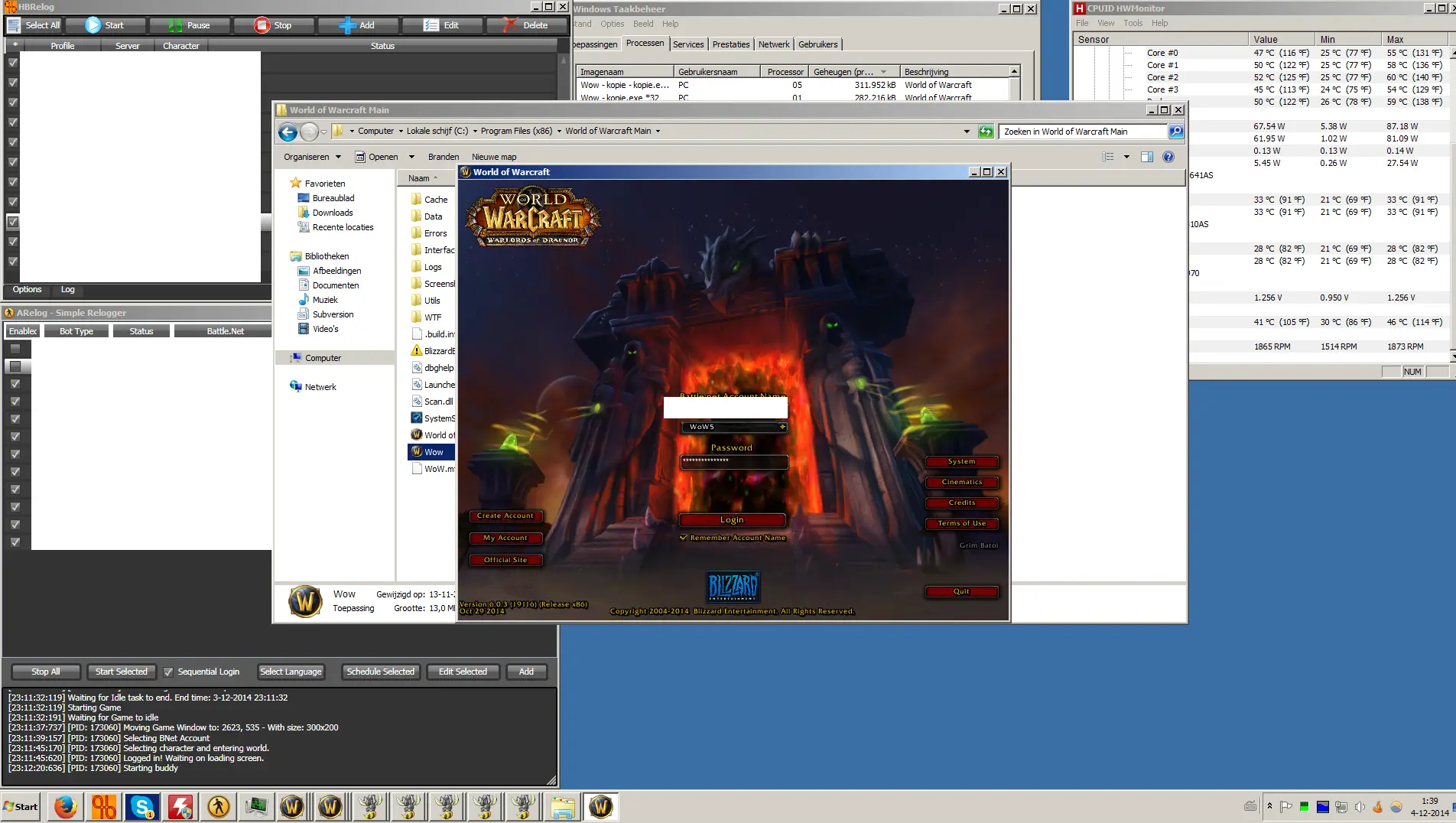The width and height of the screenshot is (1456, 823).
Task: Open View menu in HWMonitor
Action: 1106,23
